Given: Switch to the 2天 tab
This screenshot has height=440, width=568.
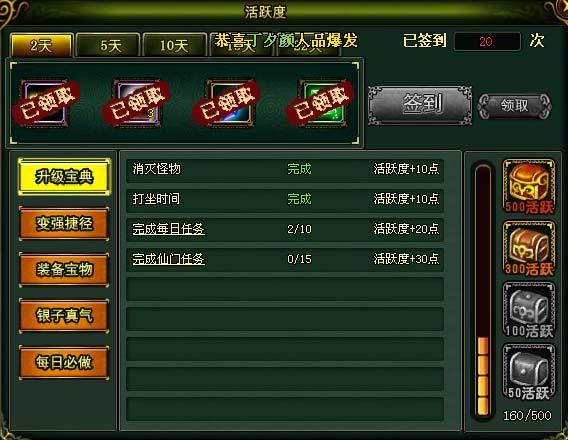Looking at the screenshot, I should [41, 45].
